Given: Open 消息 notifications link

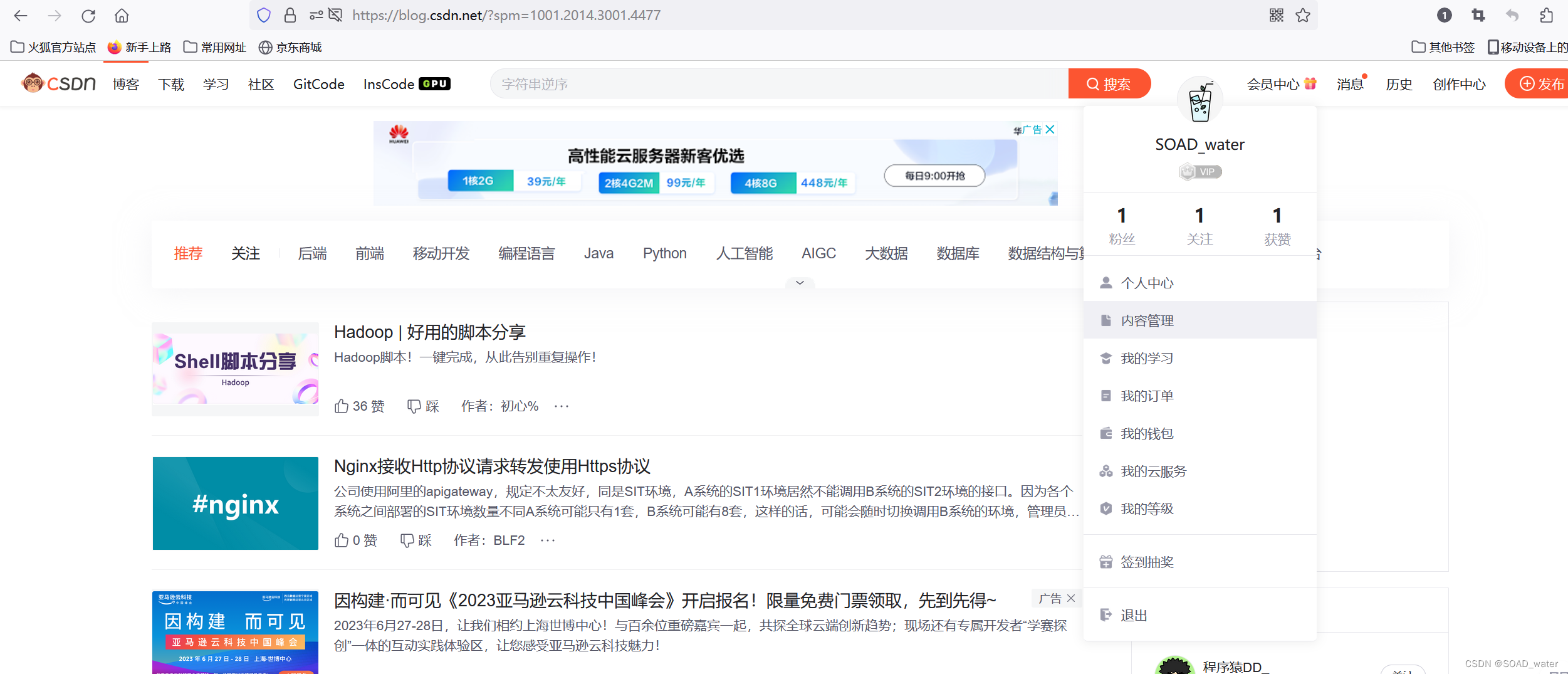Looking at the screenshot, I should (x=1350, y=84).
